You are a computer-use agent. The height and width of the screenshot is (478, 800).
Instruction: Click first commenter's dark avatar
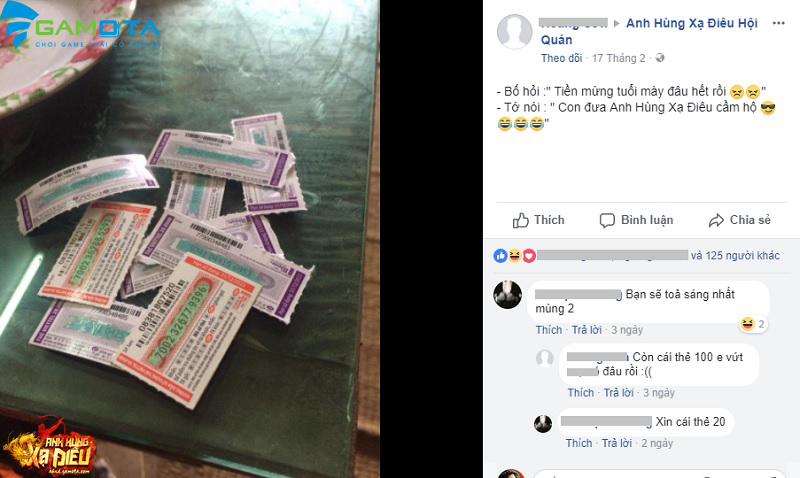click(x=508, y=294)
